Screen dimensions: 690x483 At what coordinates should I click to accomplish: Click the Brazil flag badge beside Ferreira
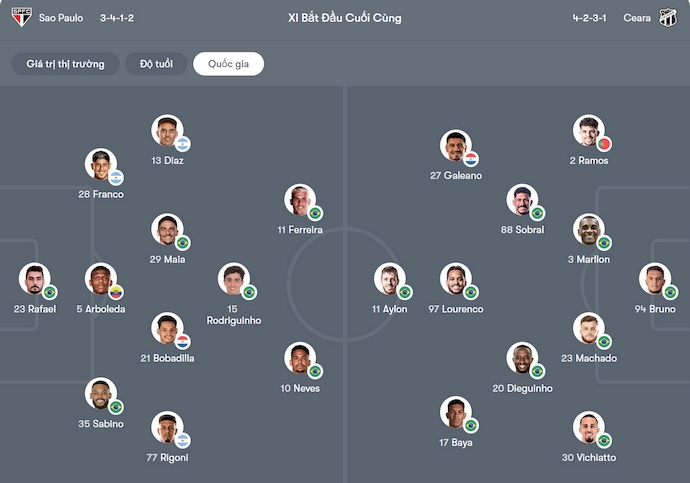pyautogui.click(x=315, y=213)
